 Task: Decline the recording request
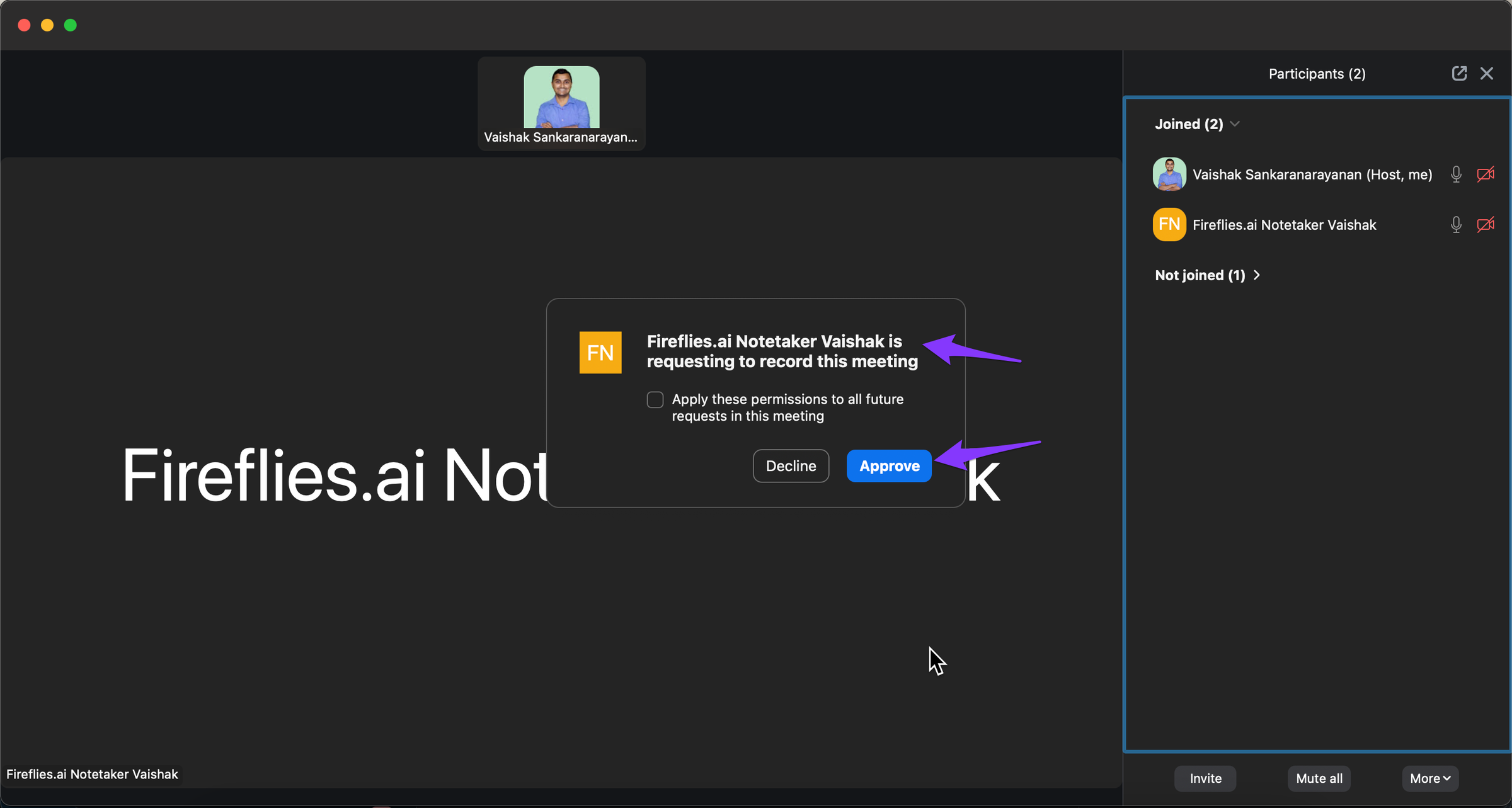[x=791, y=466]
